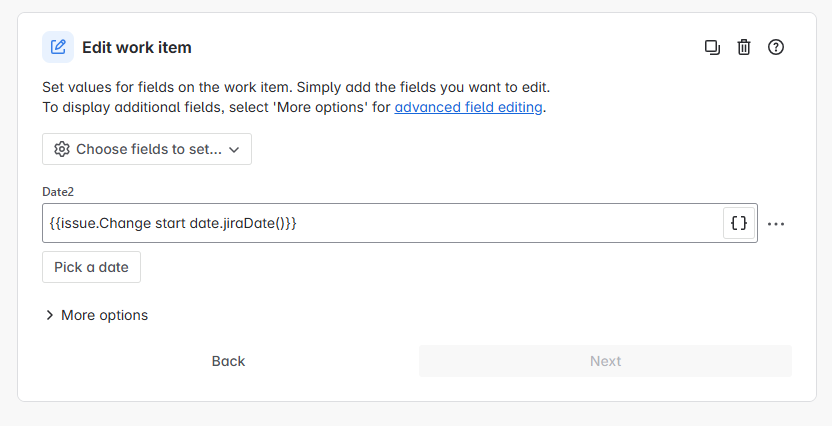Click the greyed-out Next button
832x426 pixels.
click(605, 361)
